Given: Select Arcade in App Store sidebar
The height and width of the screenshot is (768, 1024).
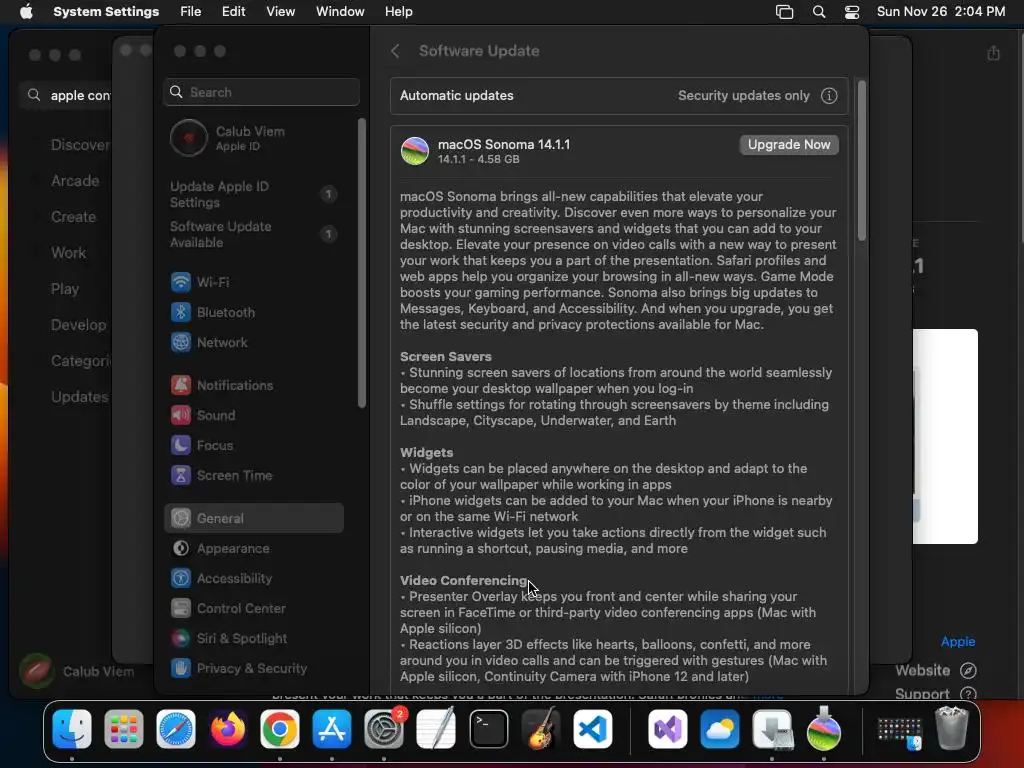Looking at the screenshot, I should click(x=75, y=181).
